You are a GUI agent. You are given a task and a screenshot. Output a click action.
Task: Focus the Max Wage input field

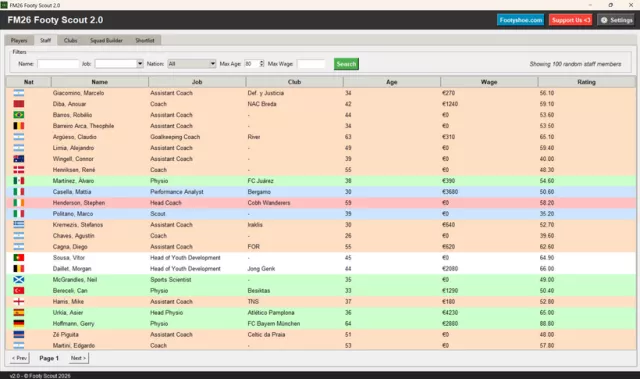pyautogui.click(x=311, y=64)
